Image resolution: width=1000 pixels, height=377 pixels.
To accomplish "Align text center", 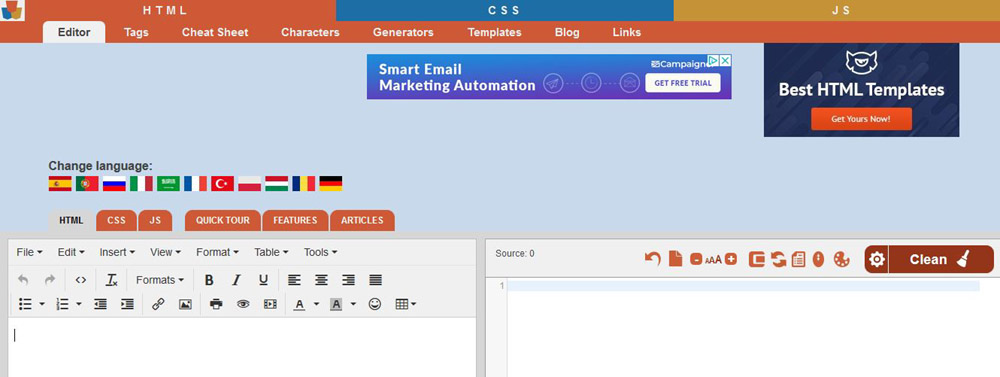I will pyautogui.click(x=321, y=280).
